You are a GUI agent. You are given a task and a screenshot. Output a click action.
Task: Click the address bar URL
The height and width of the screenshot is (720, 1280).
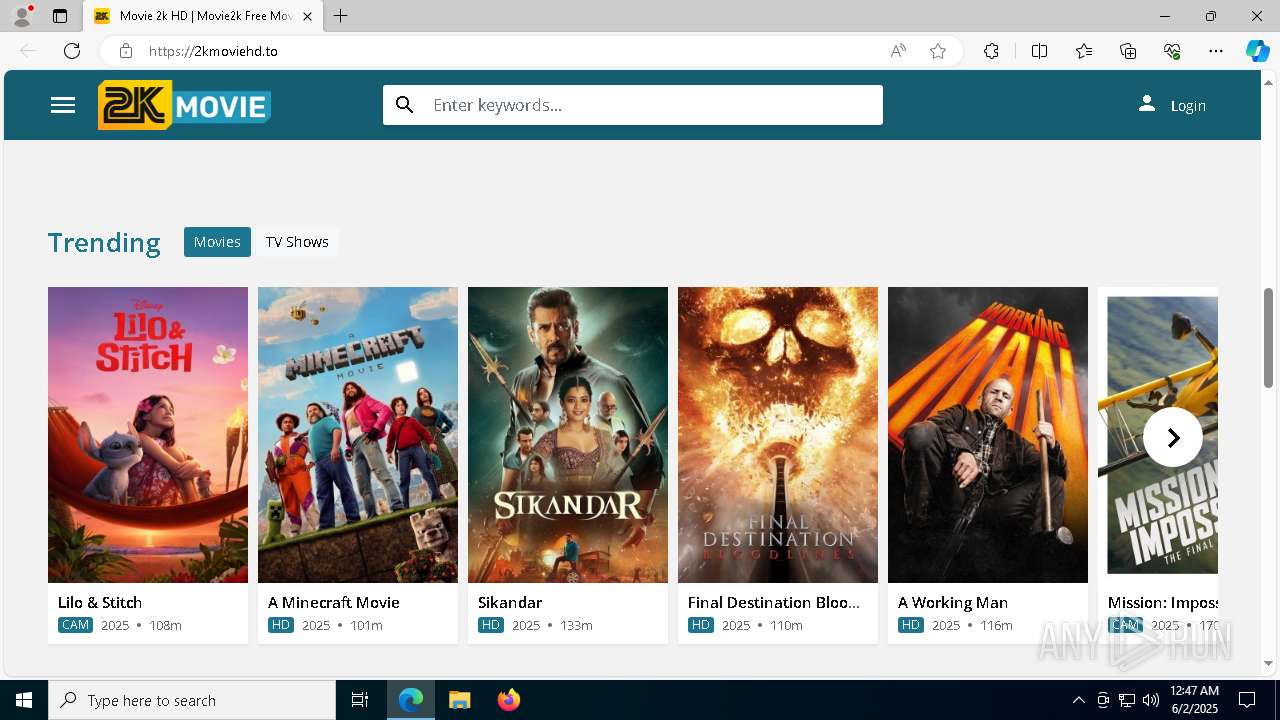(213, 51)
